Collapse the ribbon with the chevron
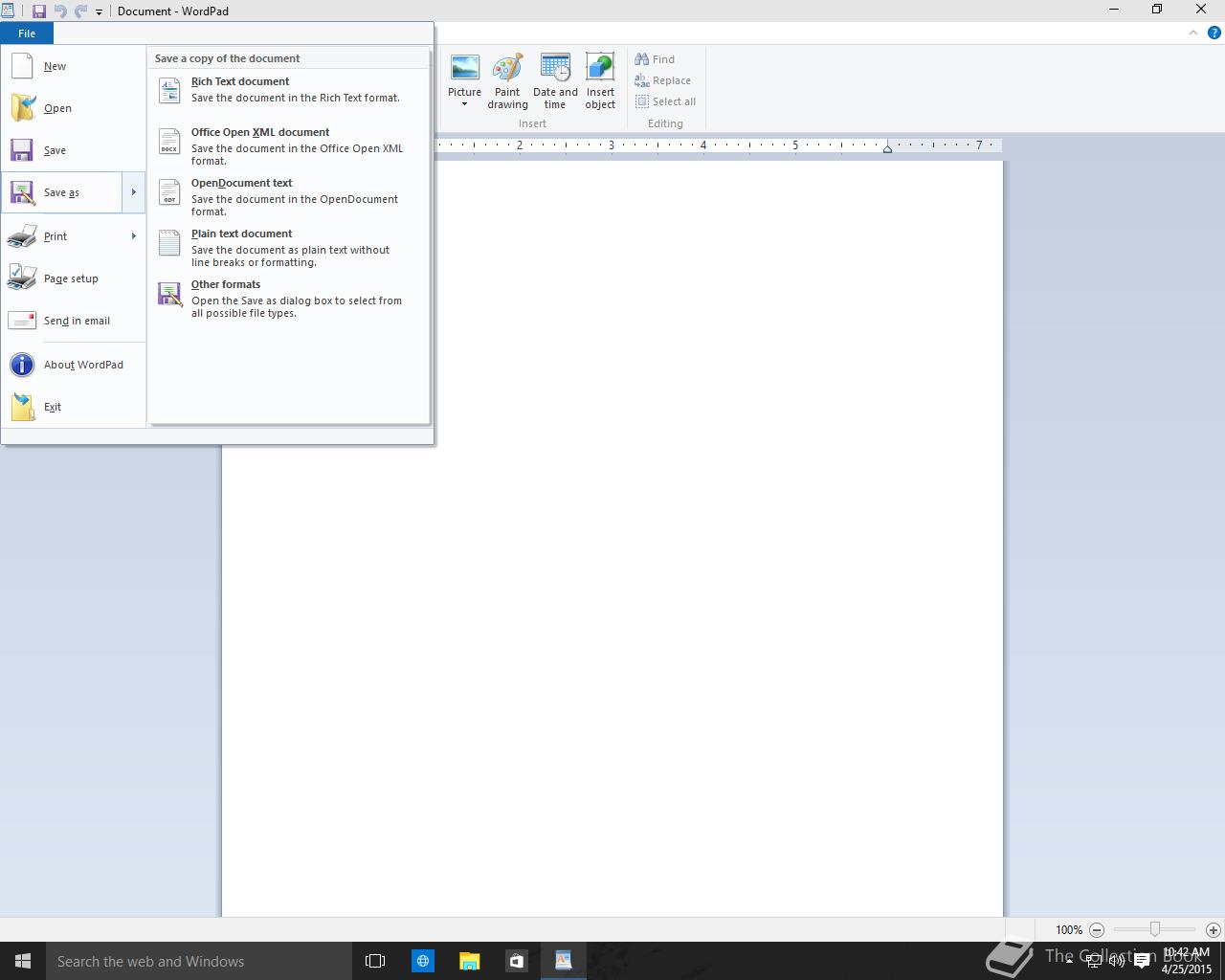 1193,33
